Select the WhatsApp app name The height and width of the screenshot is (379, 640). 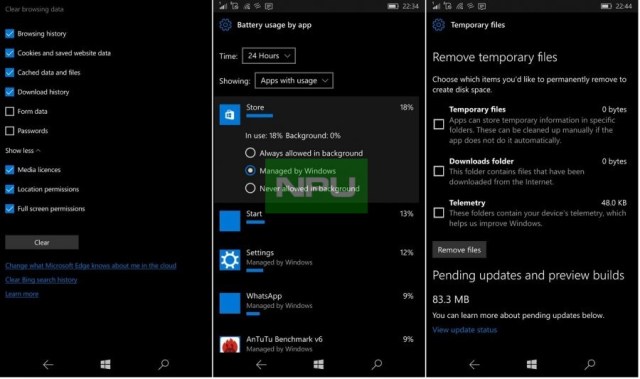pos(264,296)
